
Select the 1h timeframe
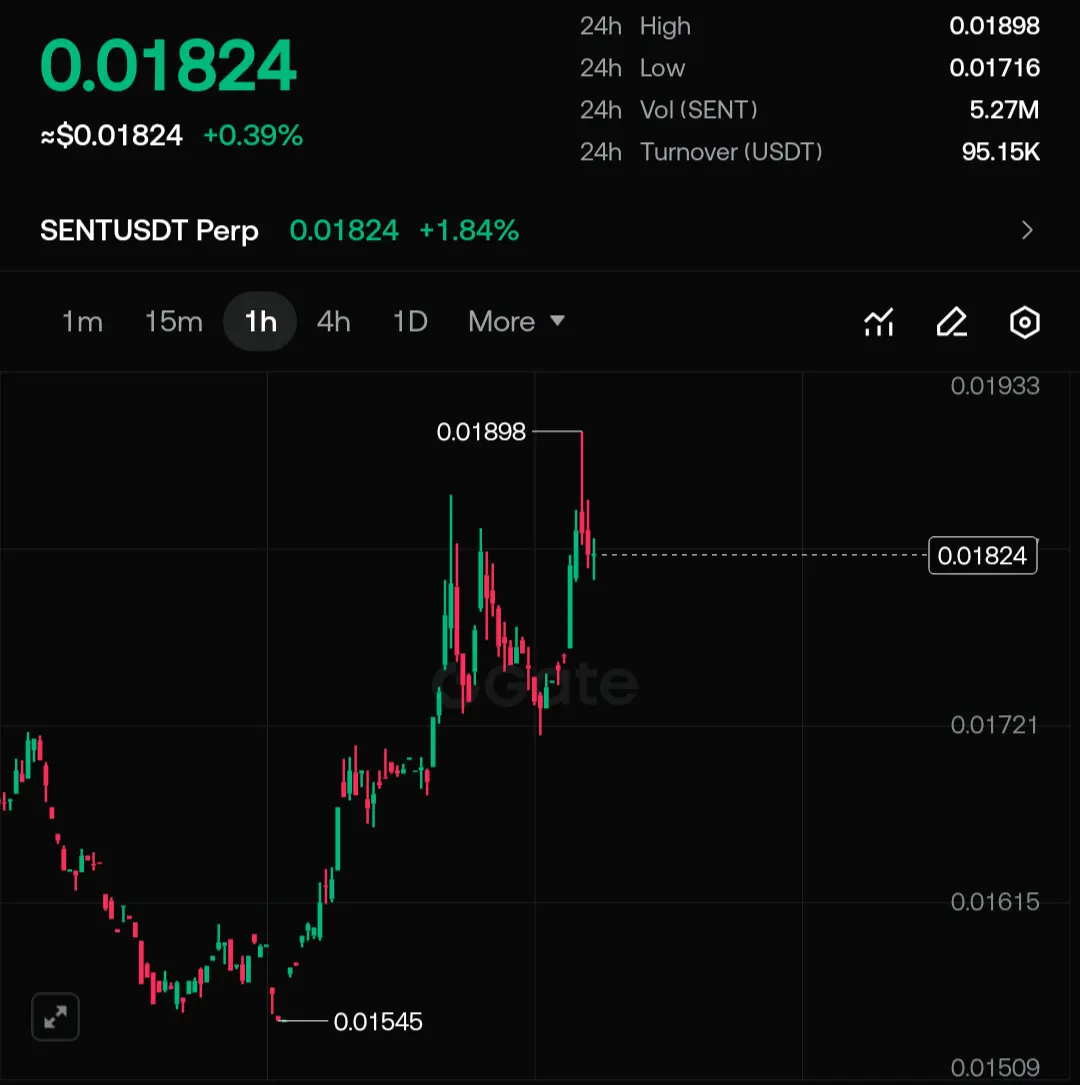coord(260,322)
